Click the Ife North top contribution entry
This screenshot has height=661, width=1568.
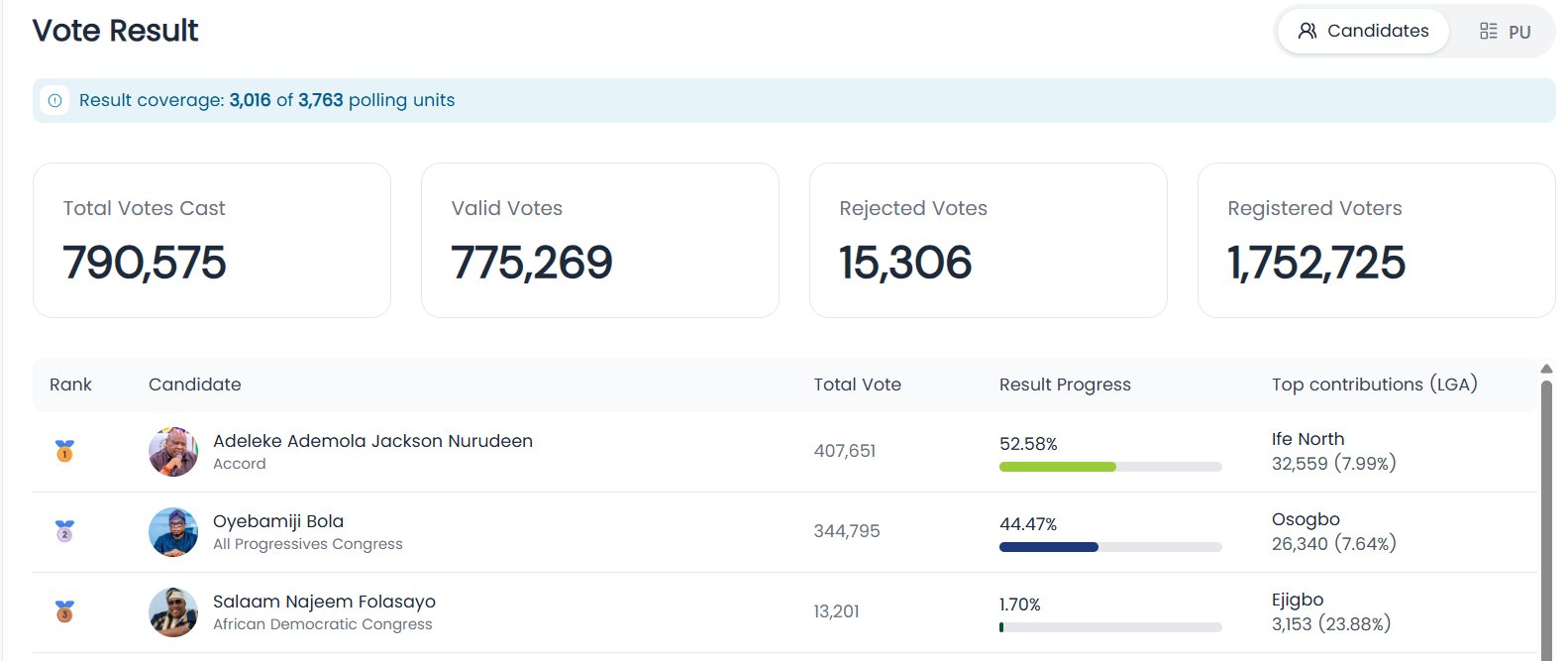click(1333, 451)
